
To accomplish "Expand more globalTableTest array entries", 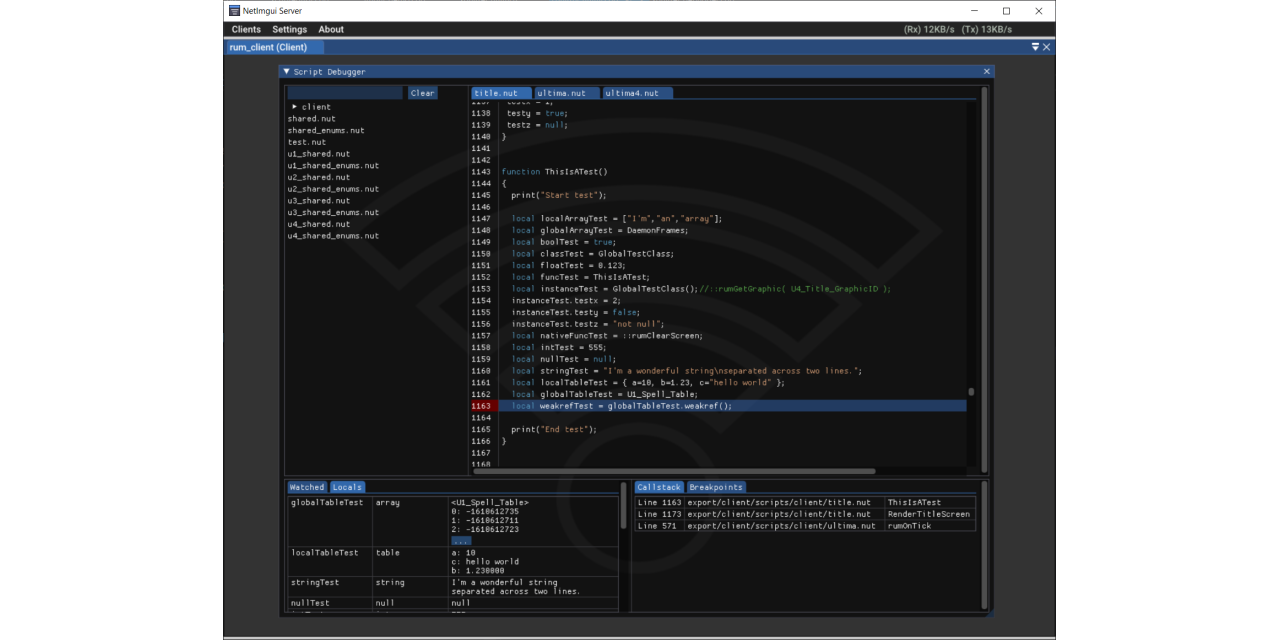I will (x=460, y=540).
